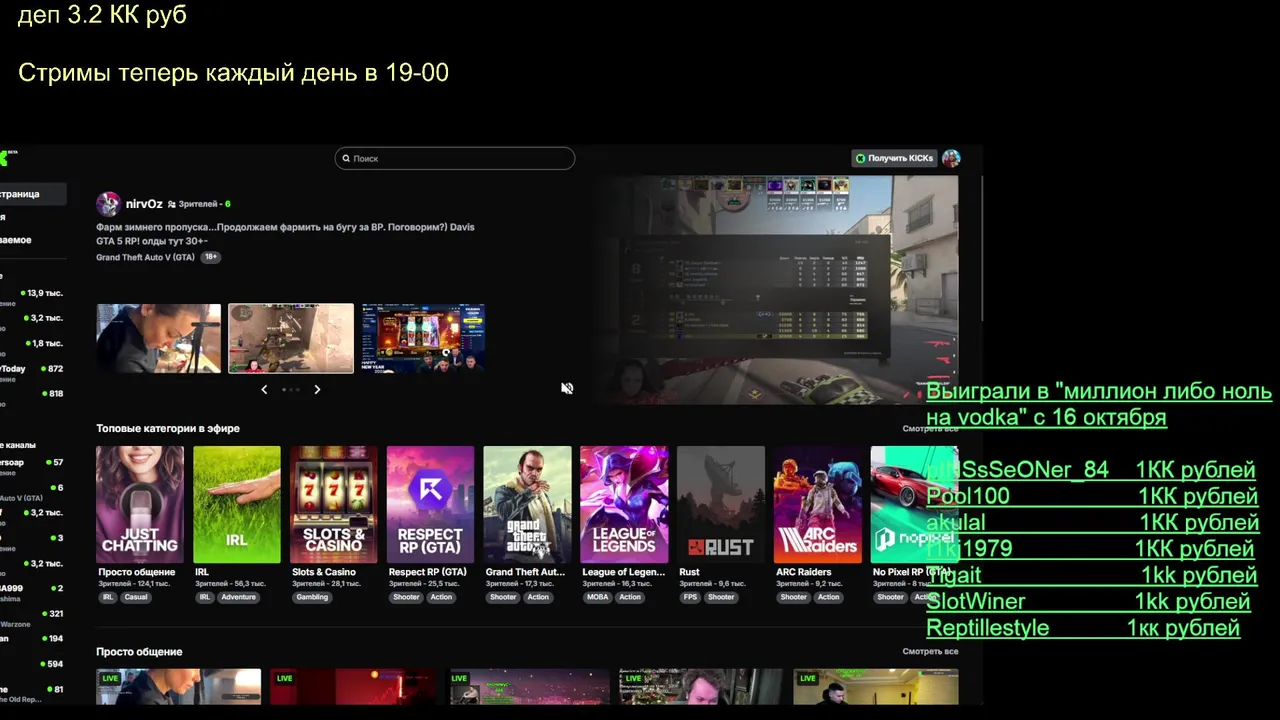Open the third LIVE stream thumbnail in the row
Viewport: 1280px width, 720px height.
click(x=527, y=687)
